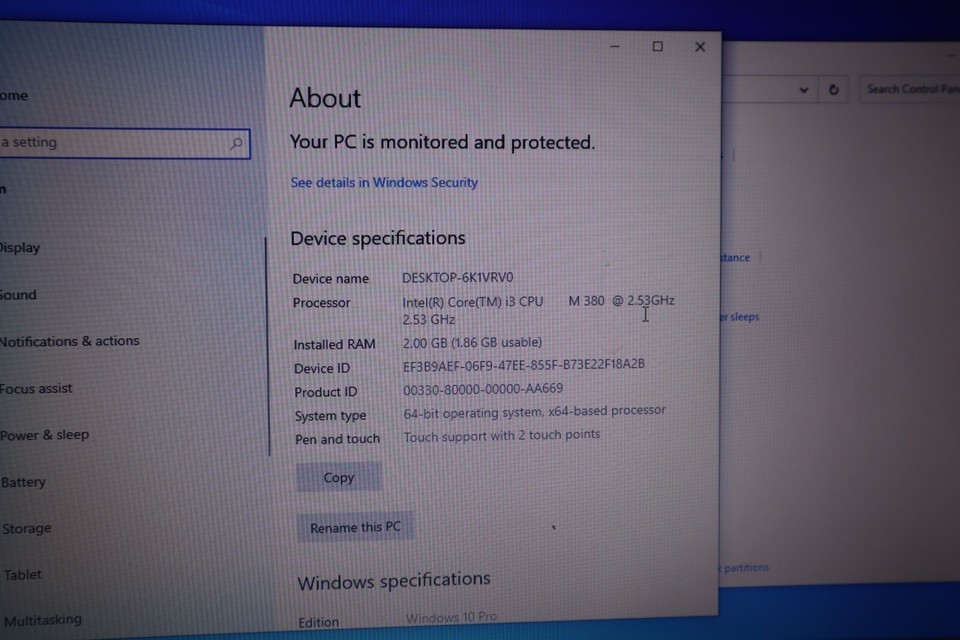960x640 pixels.
Task: Open Storage settings page
Action: 27,529
